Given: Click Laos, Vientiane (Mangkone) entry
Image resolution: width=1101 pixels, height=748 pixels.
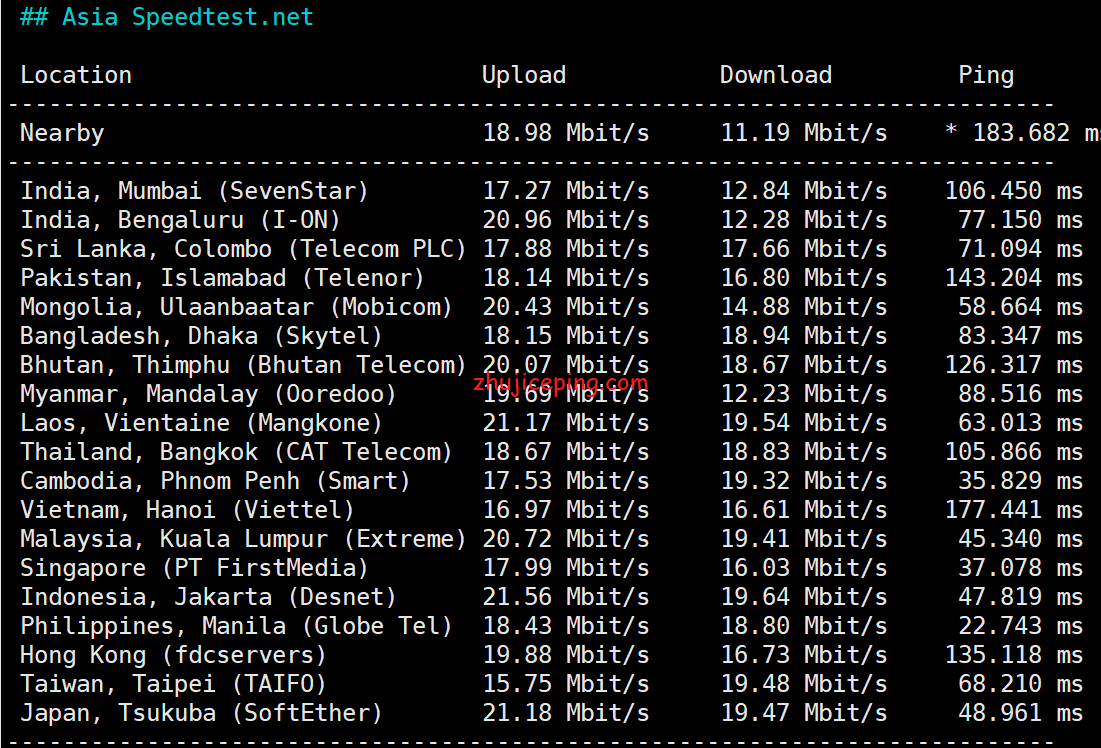Looking at the screenshot, I should coord(201,423).
